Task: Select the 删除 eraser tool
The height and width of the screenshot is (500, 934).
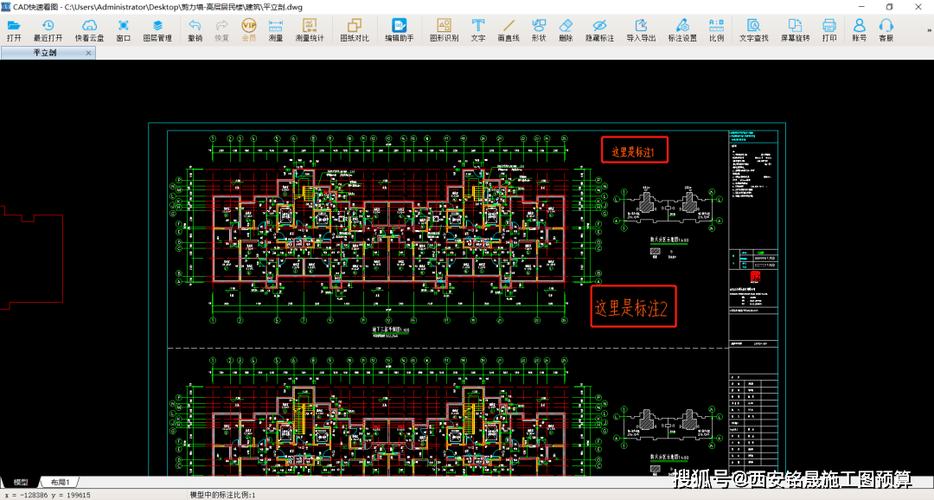Action: click(x=566, y=30)
